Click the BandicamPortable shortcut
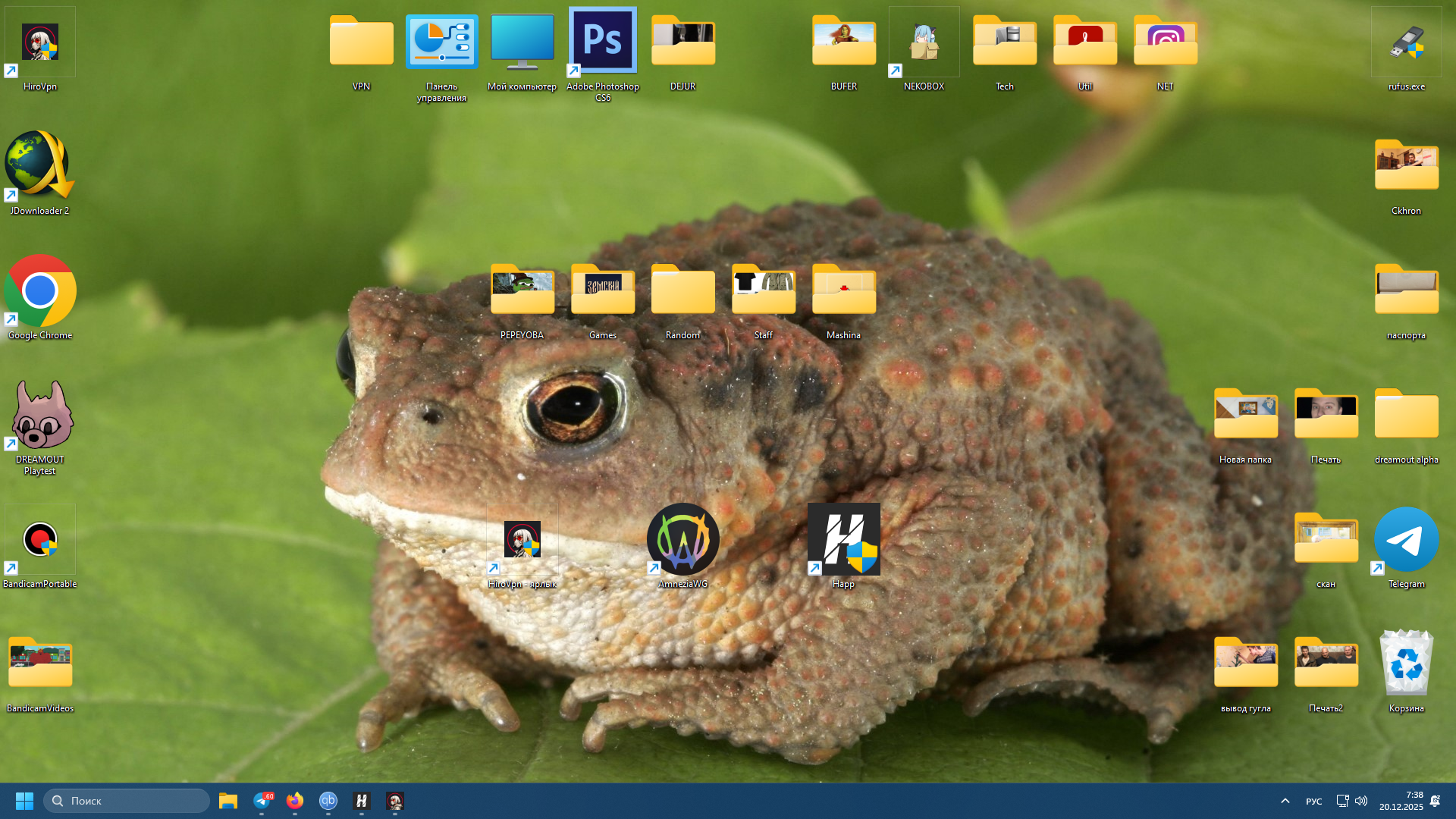Image resolution: width=1456 pixels, height=819 pixels. point(40,540)
